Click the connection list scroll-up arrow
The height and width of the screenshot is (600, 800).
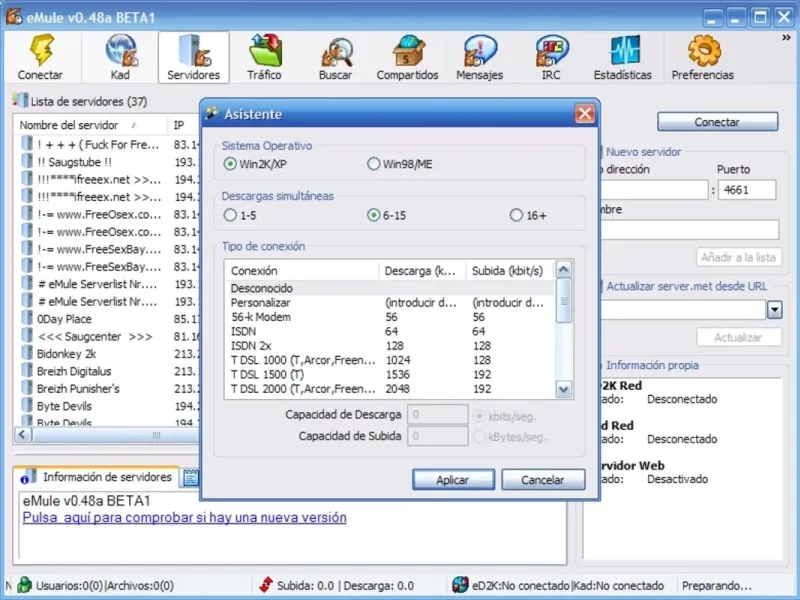(563, 269)
